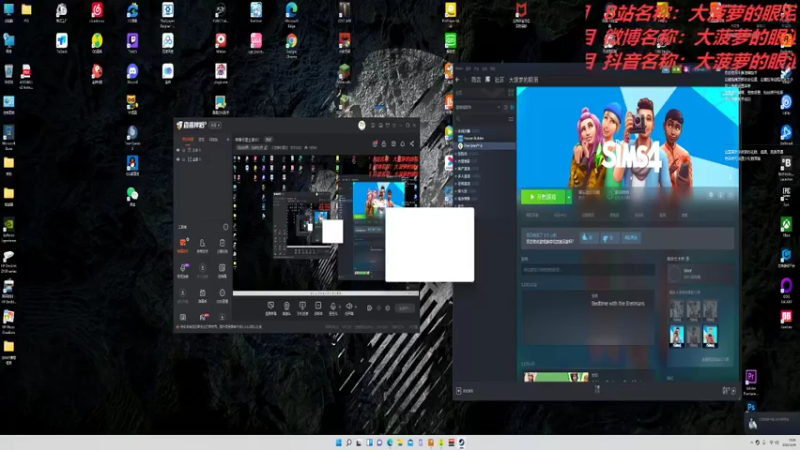Open the Discord desktop icon
800x450 pixels.
(x=133, y=74)
